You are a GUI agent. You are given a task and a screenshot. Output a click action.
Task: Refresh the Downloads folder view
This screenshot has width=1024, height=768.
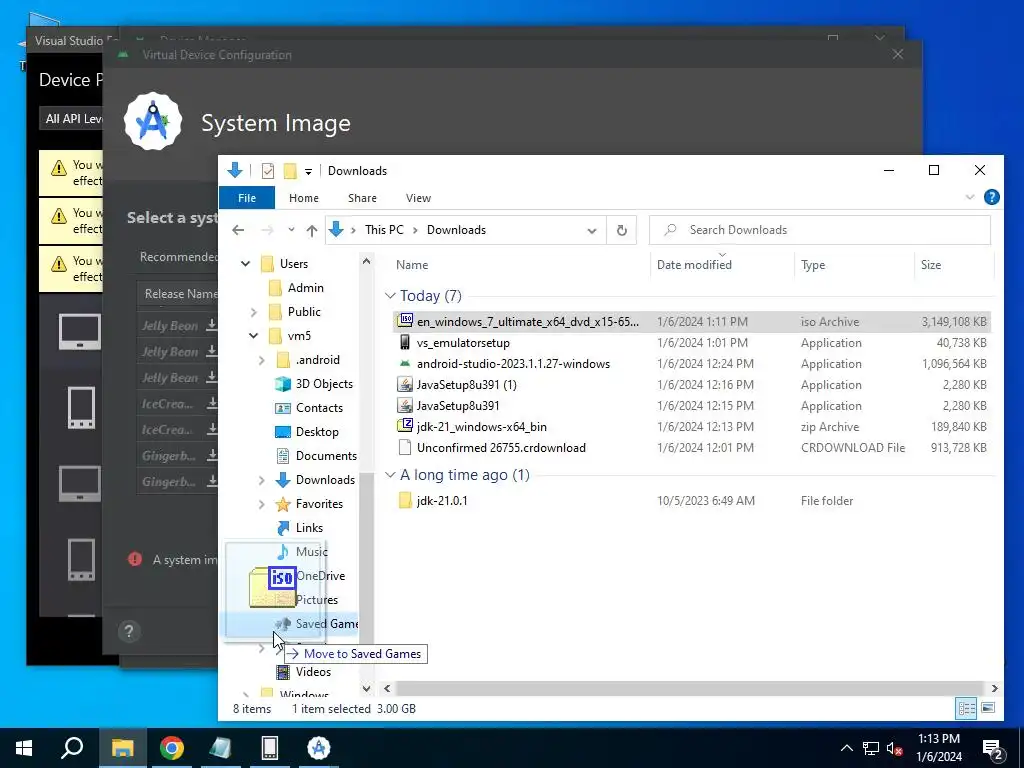pyautogui.click(x=622, y=230)
